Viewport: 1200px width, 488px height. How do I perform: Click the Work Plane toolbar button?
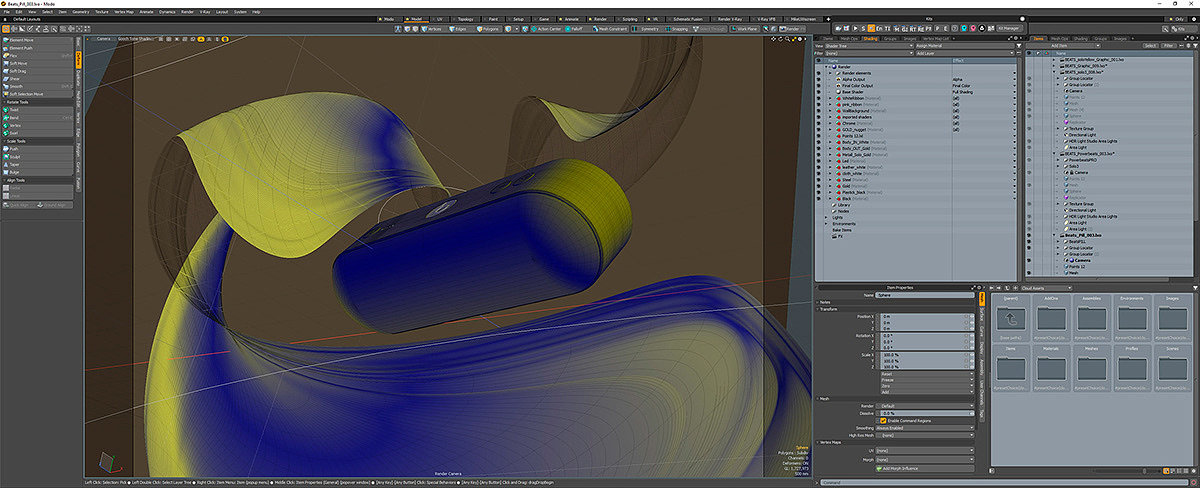coord(745,29)
